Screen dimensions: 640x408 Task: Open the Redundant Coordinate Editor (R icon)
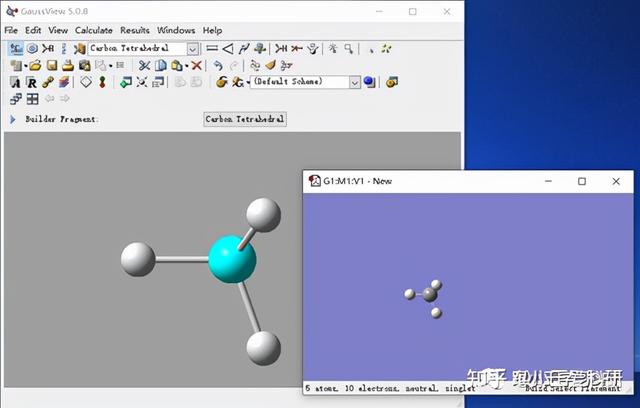click(31, 82)
